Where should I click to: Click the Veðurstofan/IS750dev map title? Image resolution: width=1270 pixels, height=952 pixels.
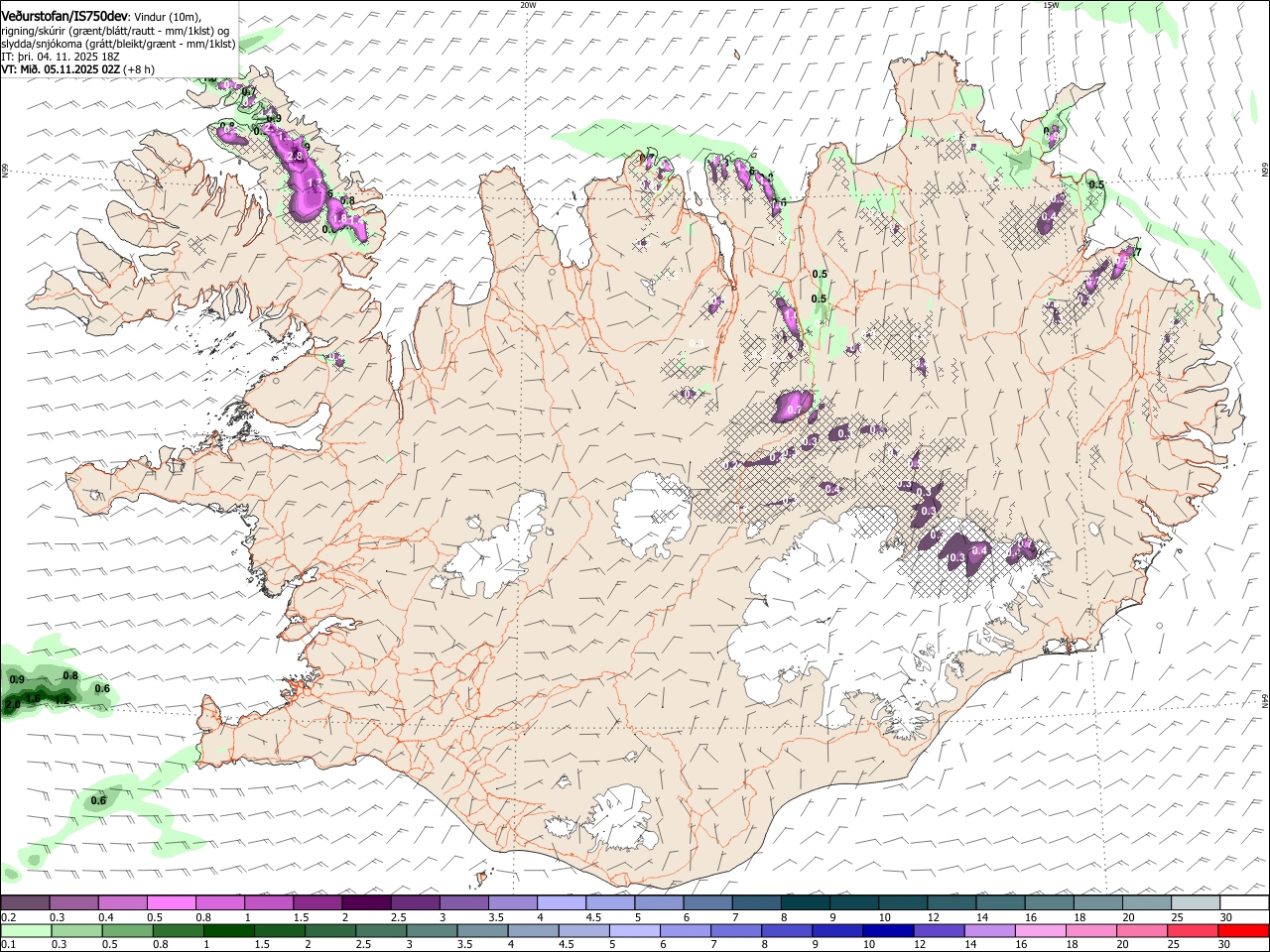64,16
